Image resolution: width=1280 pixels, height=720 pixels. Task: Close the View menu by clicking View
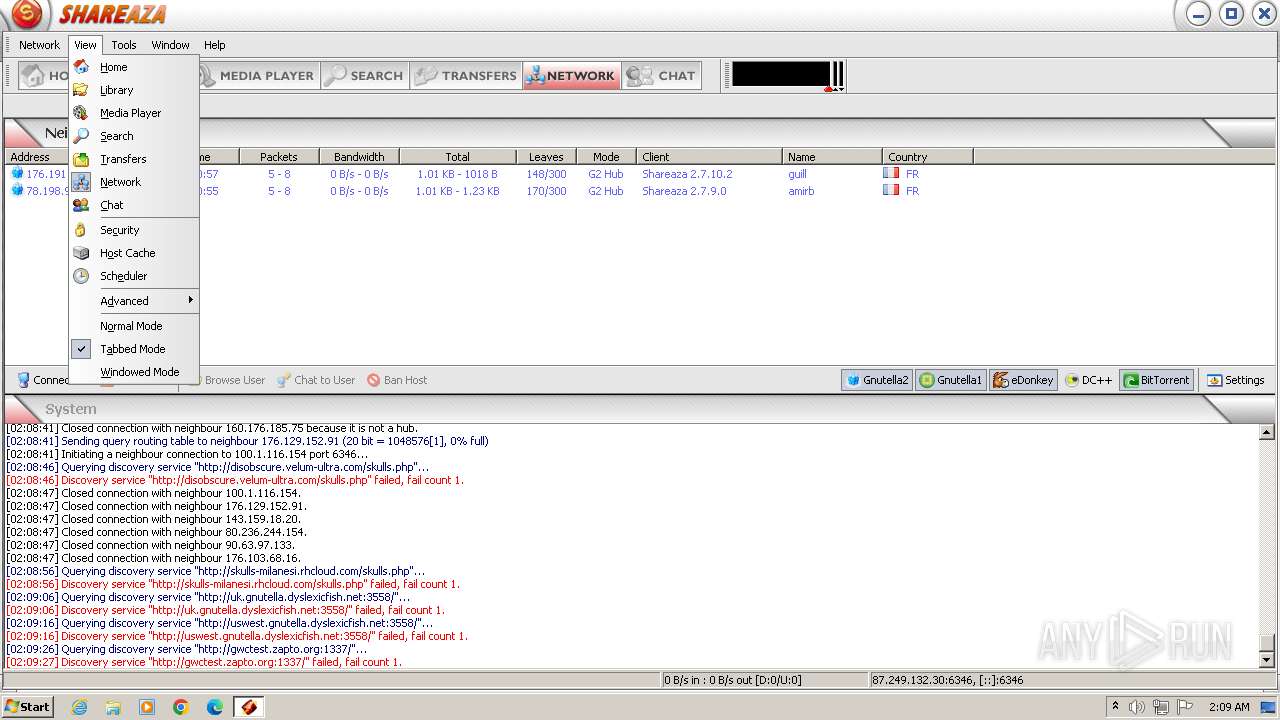pyautogui.click(x=85, y=45)
